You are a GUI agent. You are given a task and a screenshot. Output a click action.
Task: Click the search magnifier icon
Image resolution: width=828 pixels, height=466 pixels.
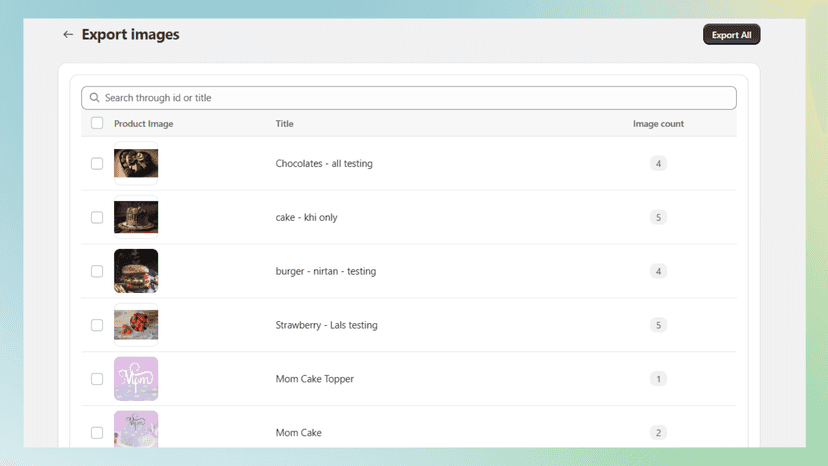click(x=95, y=98)
